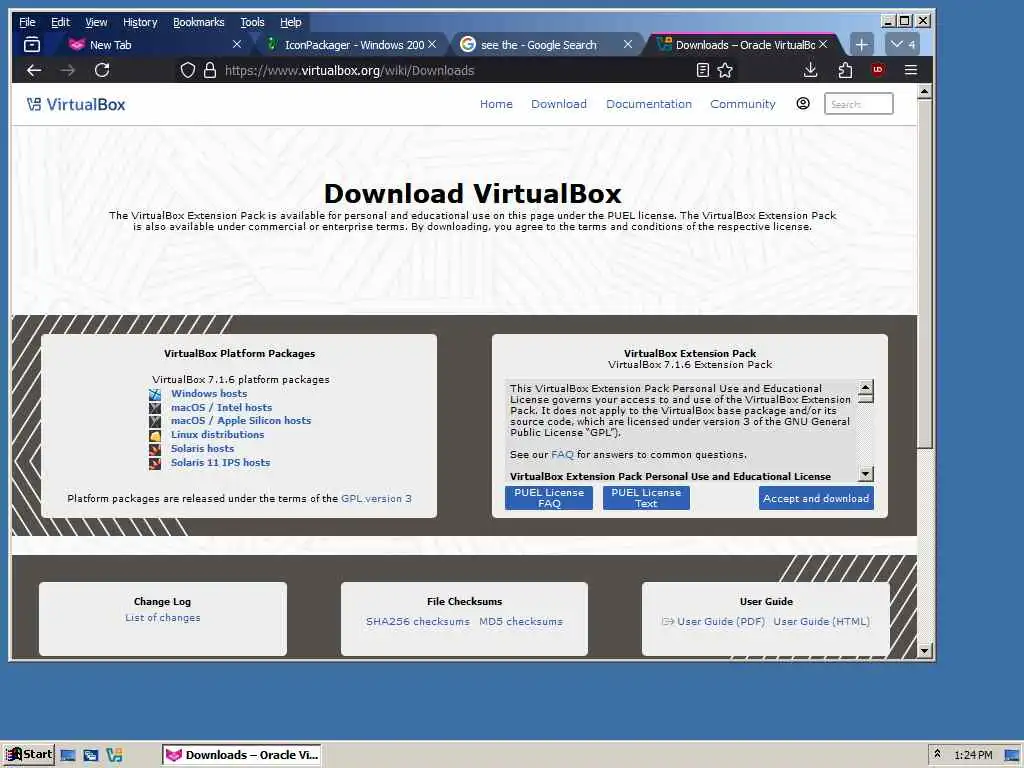Open the Firefox View icon in tab bar
Viewport: 1024px width, 768px height.
(31, 44)
